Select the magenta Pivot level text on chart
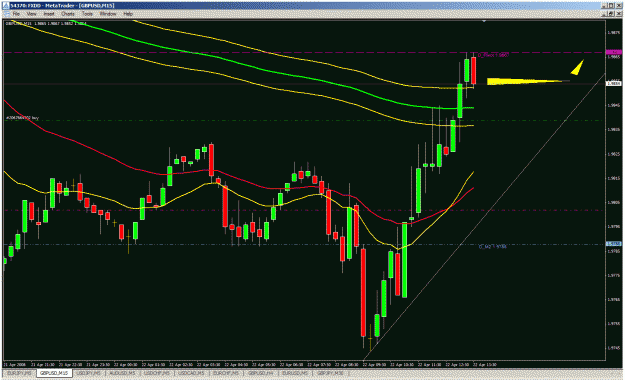Viewport: 625px width, 380px height. point(493,55)
